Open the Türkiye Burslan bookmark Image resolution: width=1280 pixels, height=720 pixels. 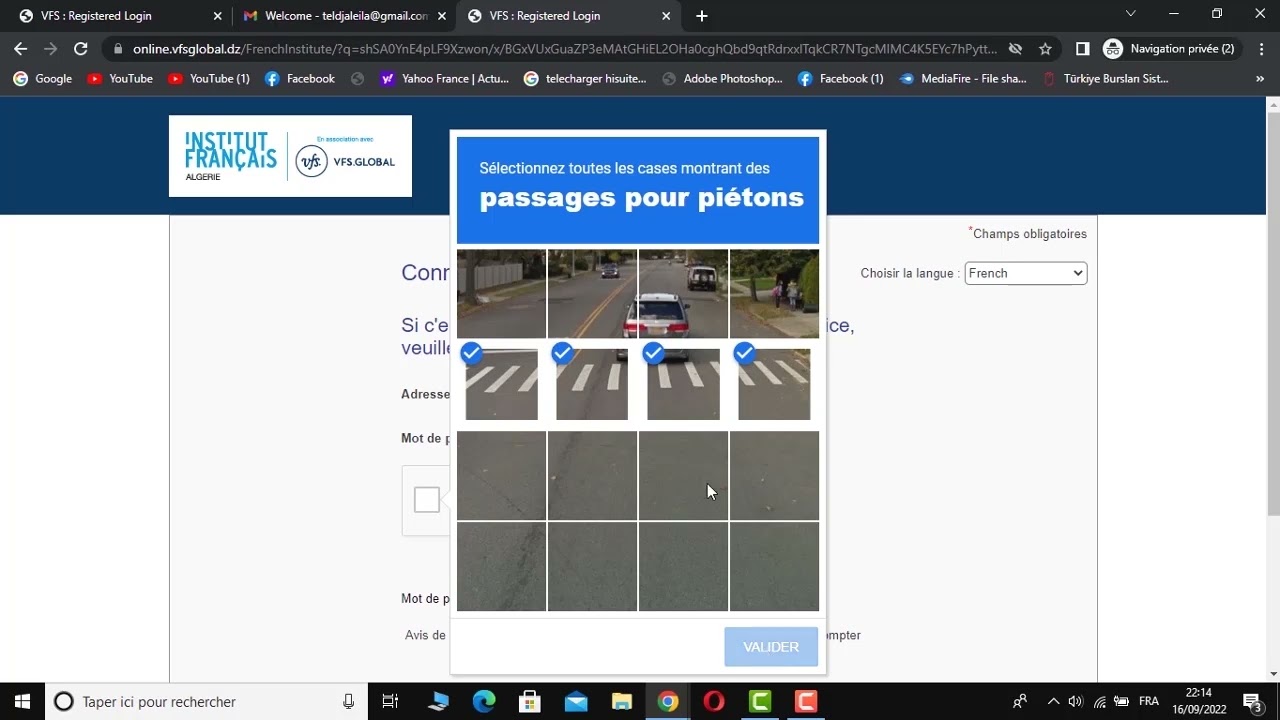pos(1105,78)
